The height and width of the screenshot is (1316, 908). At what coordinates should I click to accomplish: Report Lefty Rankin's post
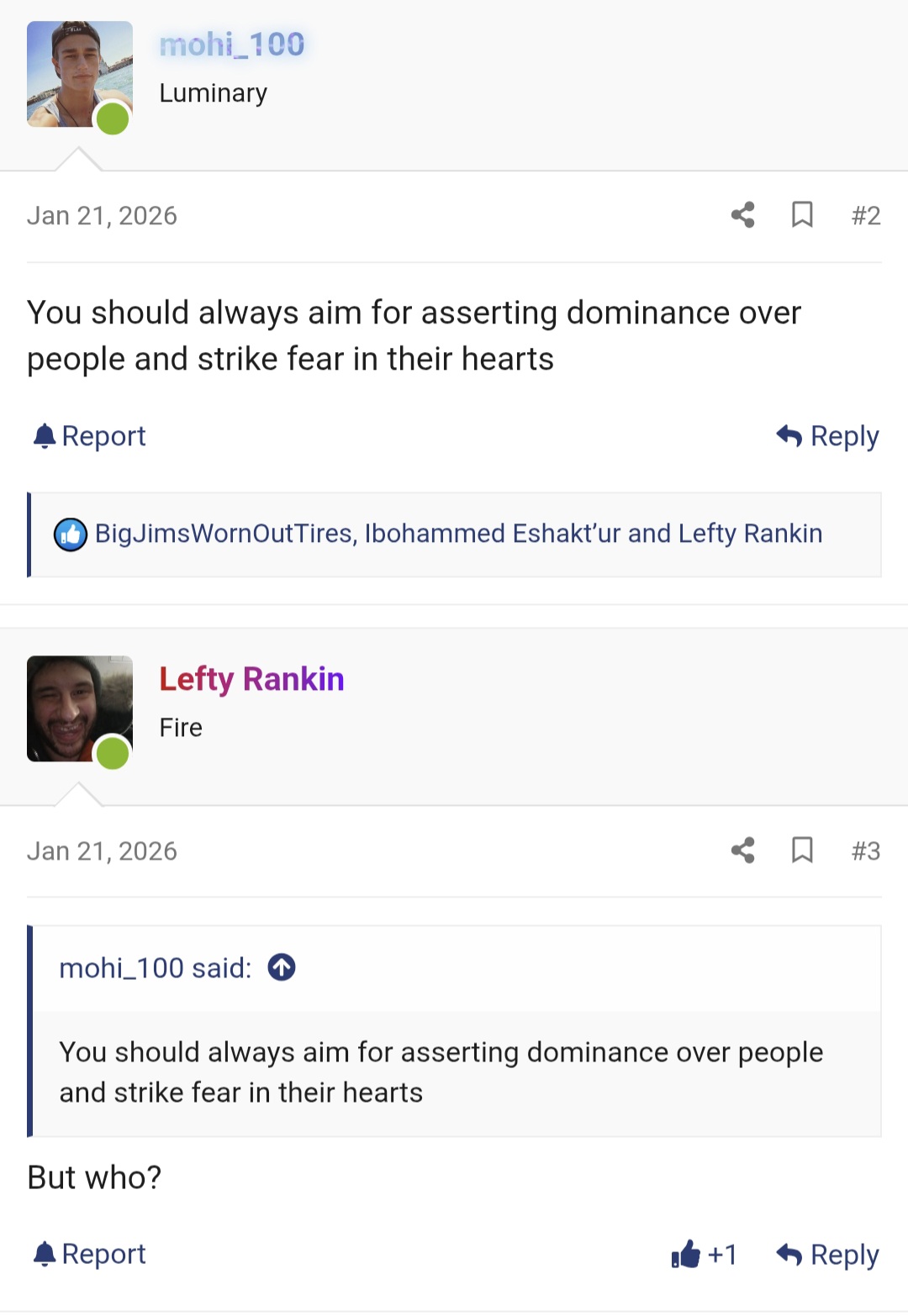pos(89,1254)
